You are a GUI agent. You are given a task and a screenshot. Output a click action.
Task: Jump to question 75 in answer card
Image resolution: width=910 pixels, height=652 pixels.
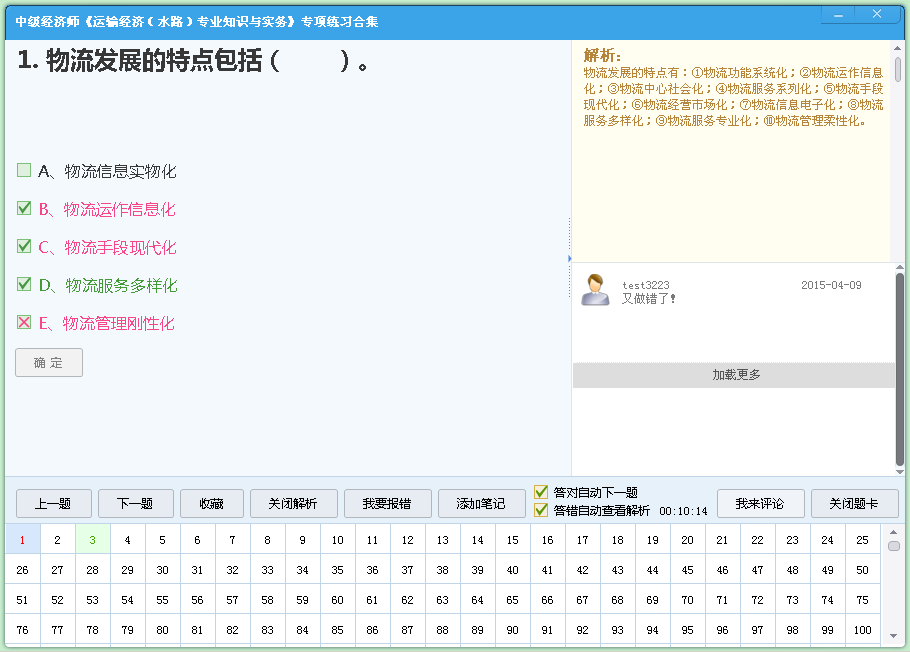[862, 600]
